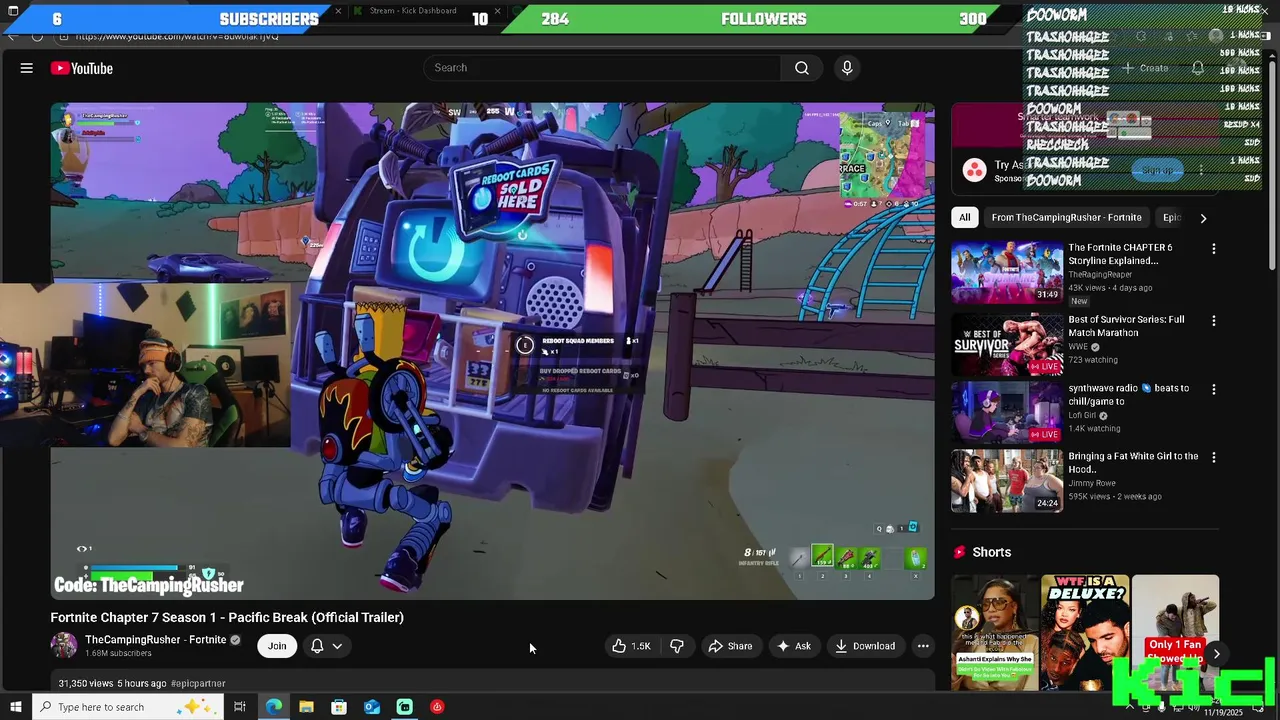Expand notification bell dropdown for channel
The width and height of the screenshot is (1280, 720).
pyautogui.click(x=326, y=646)
